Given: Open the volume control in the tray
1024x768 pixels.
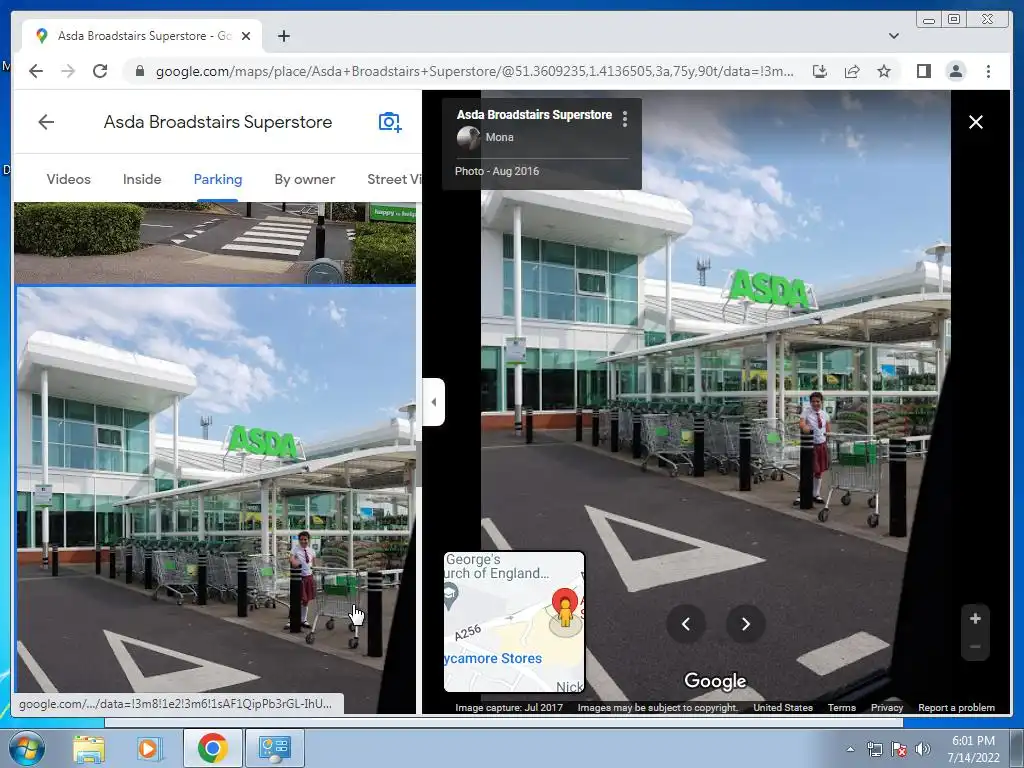Looking at the screenshot, I should pos(923,749).
